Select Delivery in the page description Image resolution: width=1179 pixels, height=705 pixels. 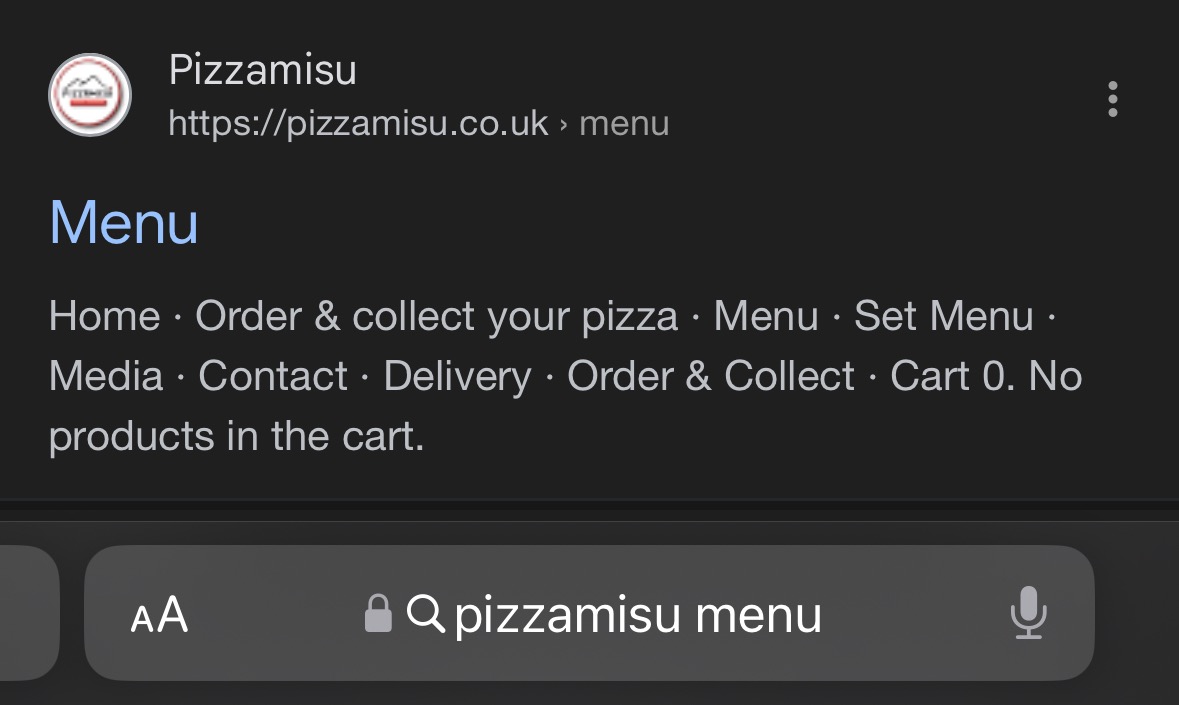point(459,375)
